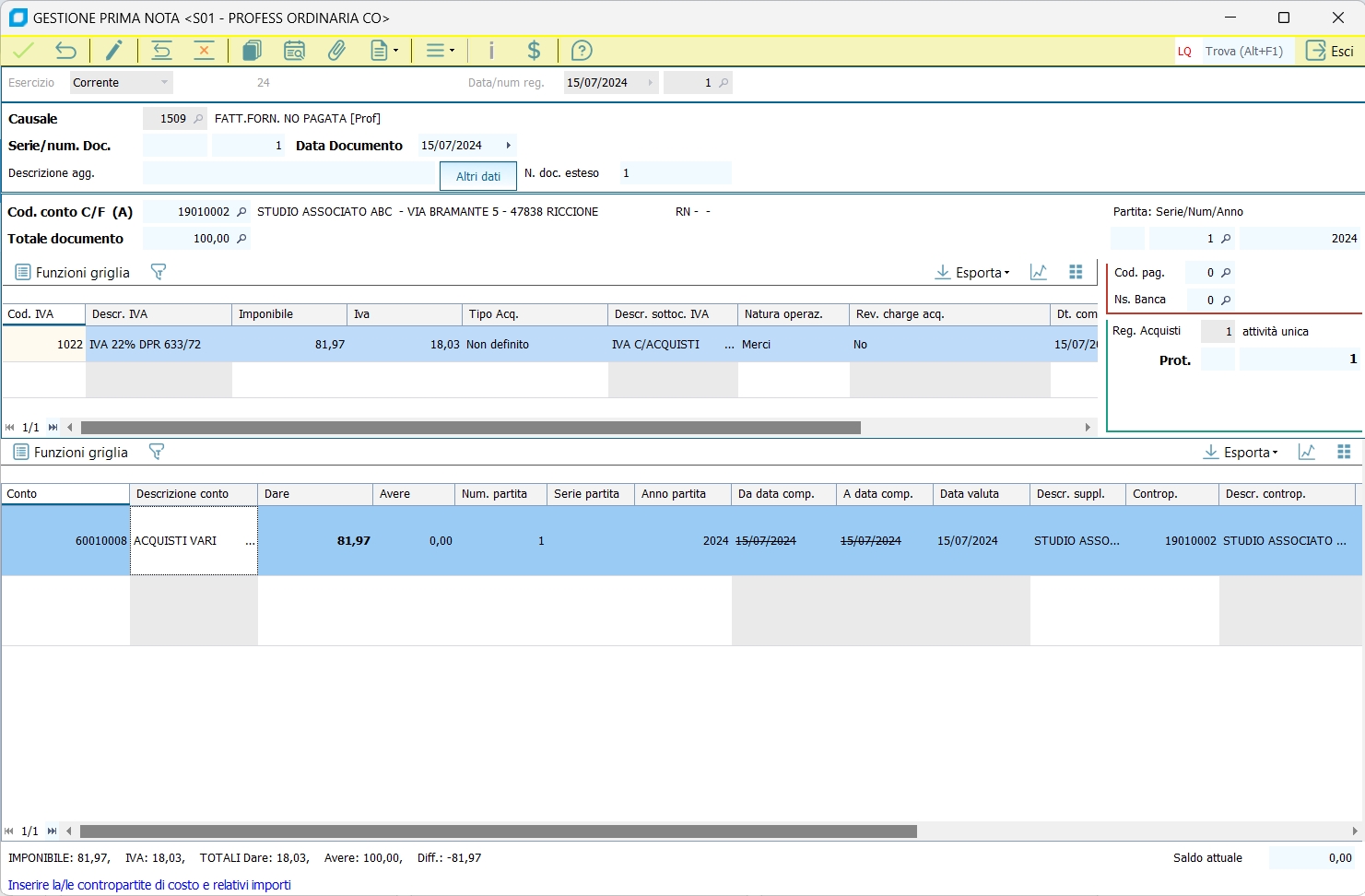Click the pencil edit icon

pos(113,51)
